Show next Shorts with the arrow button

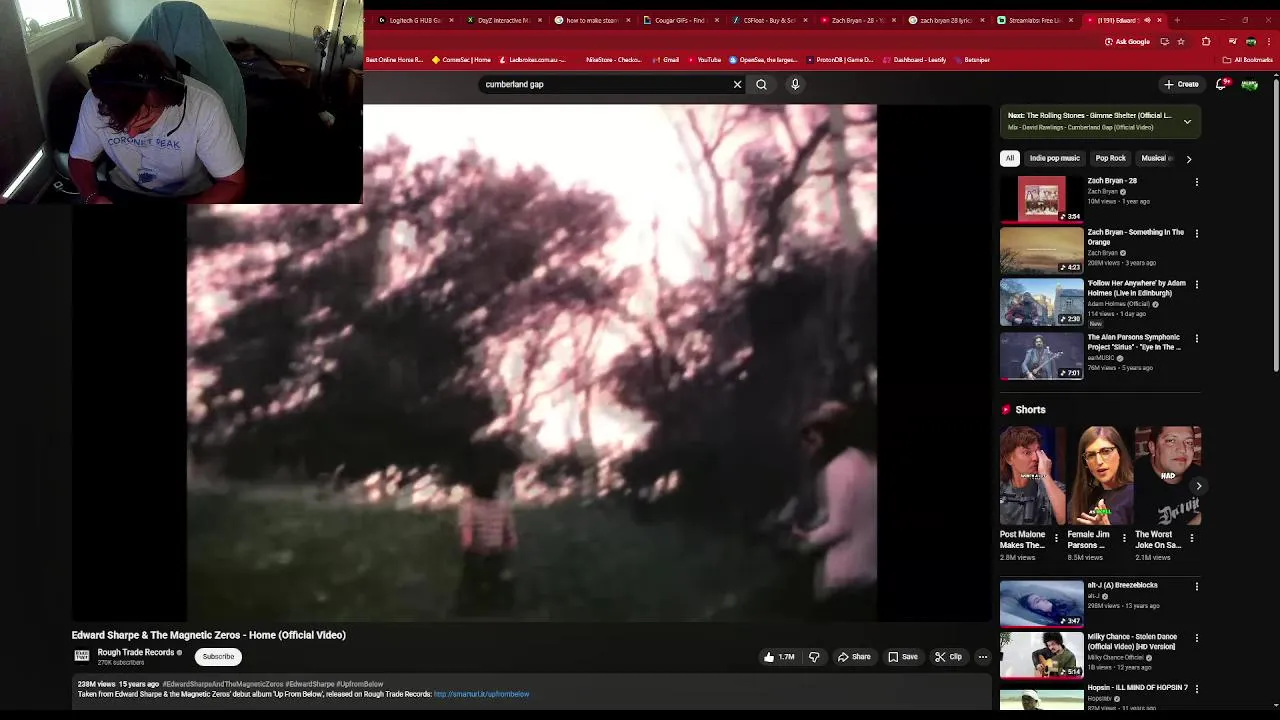coord(1199,486)
